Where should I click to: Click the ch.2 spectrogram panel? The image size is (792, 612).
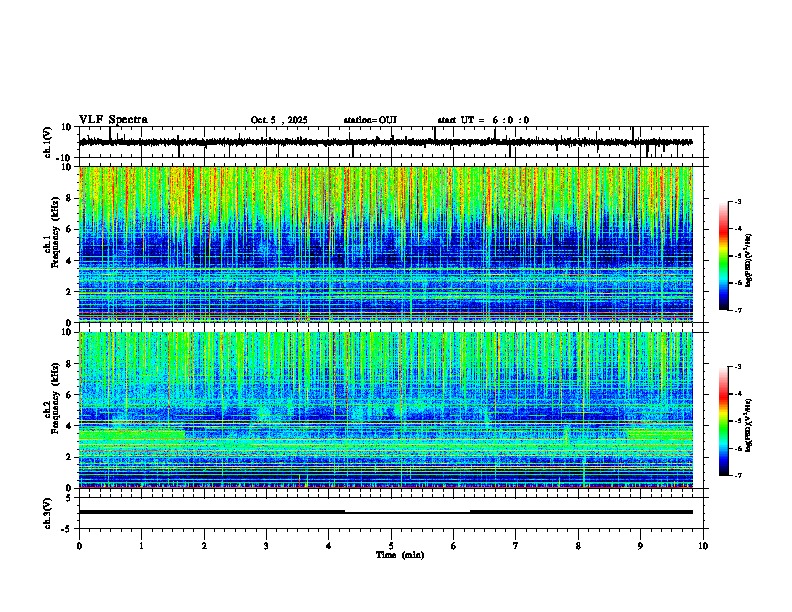pyautogui.click(x=386, y=410)
